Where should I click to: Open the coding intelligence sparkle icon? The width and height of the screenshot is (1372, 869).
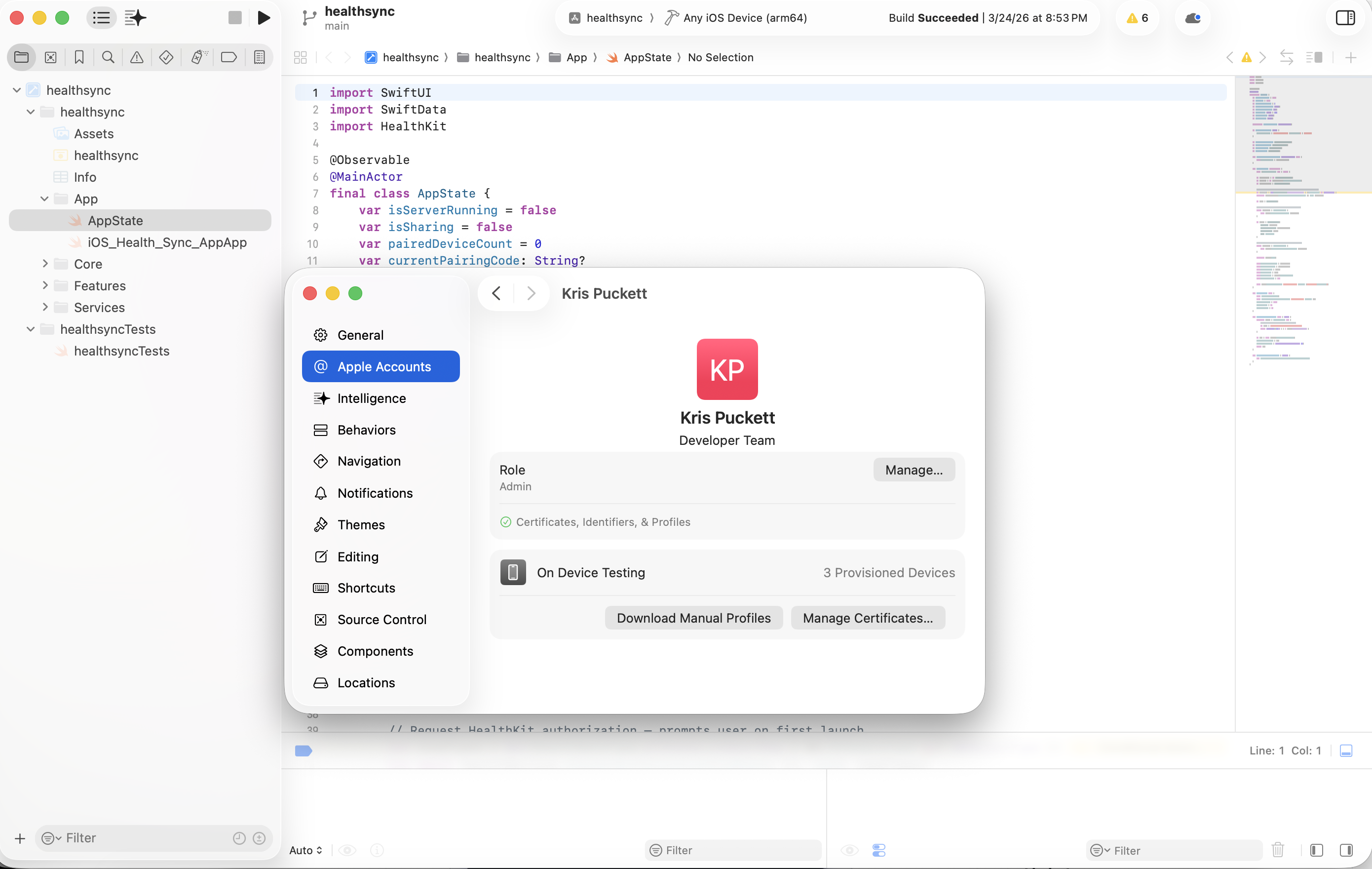point(136,18)
